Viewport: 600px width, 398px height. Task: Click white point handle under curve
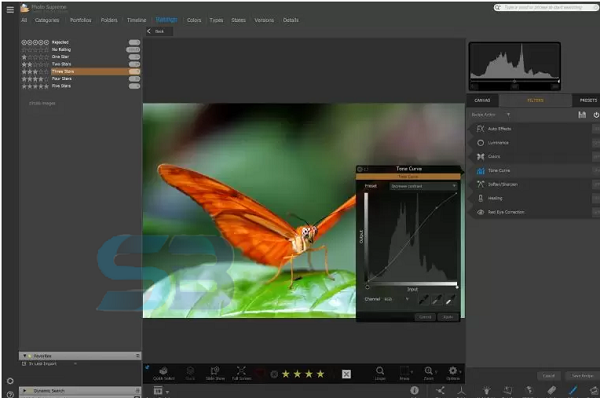pyautogui.click(x=457, y=287)
